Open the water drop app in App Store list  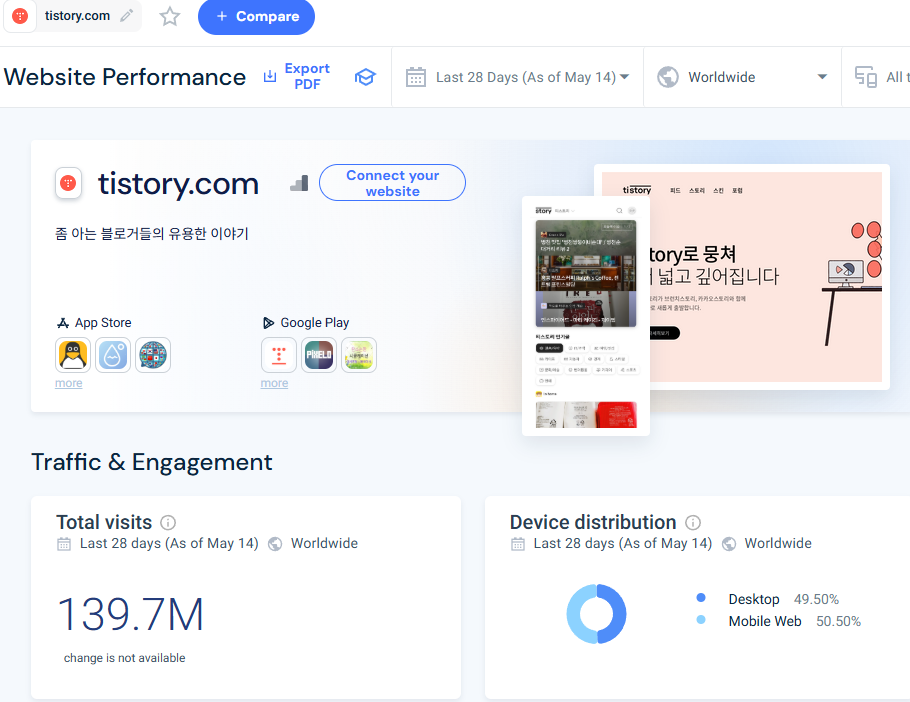[x=113, y=355]
